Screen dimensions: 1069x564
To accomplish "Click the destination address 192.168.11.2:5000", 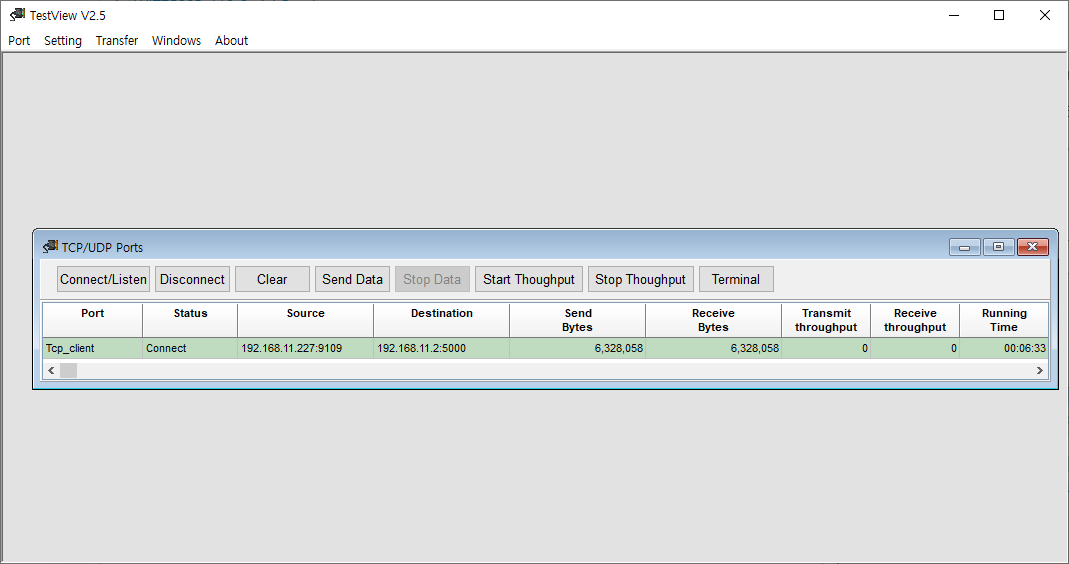I will (421, 348).
